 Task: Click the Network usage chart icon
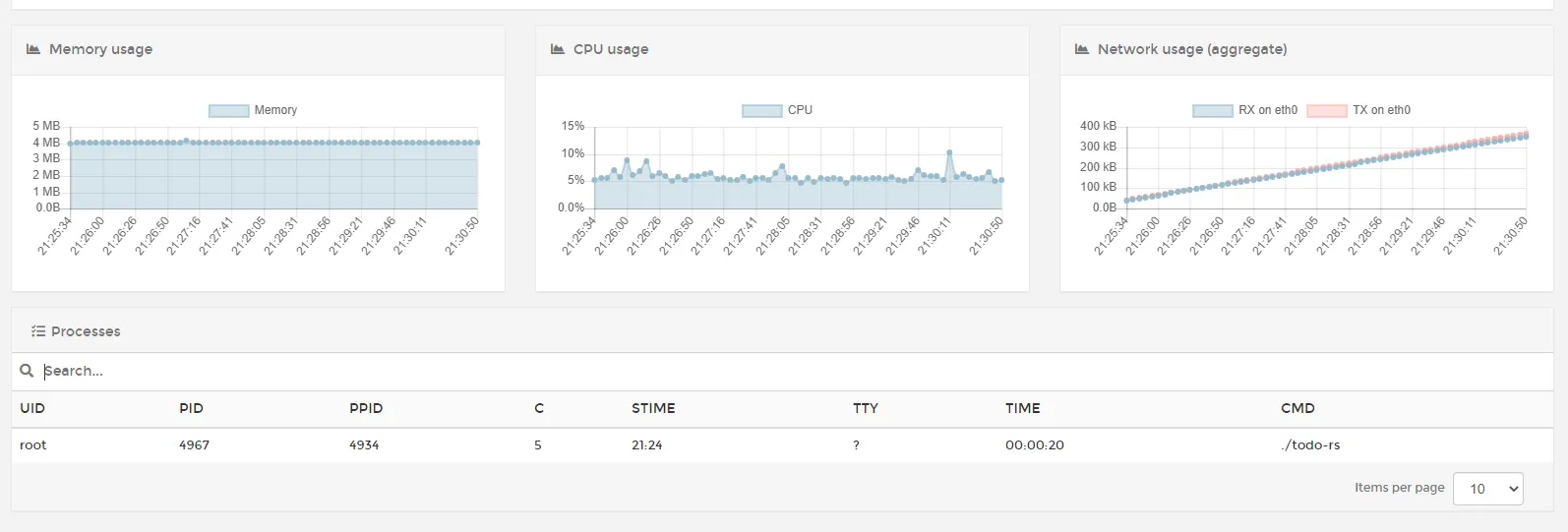tap(1082, 49)
